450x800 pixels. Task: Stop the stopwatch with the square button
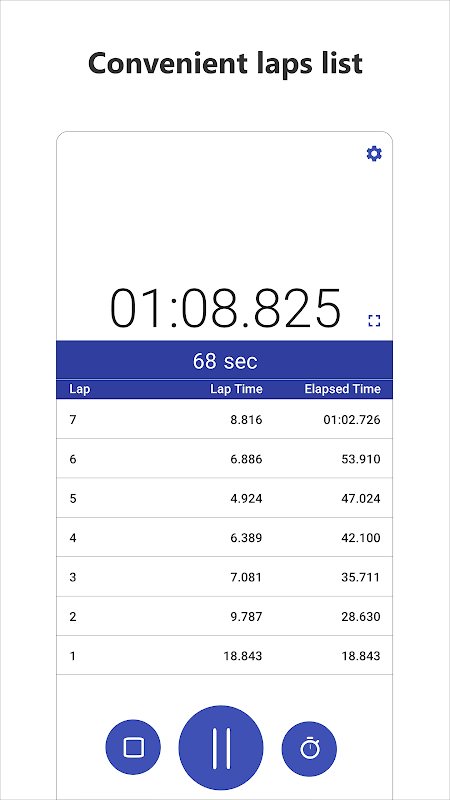(x=133, y=748)
